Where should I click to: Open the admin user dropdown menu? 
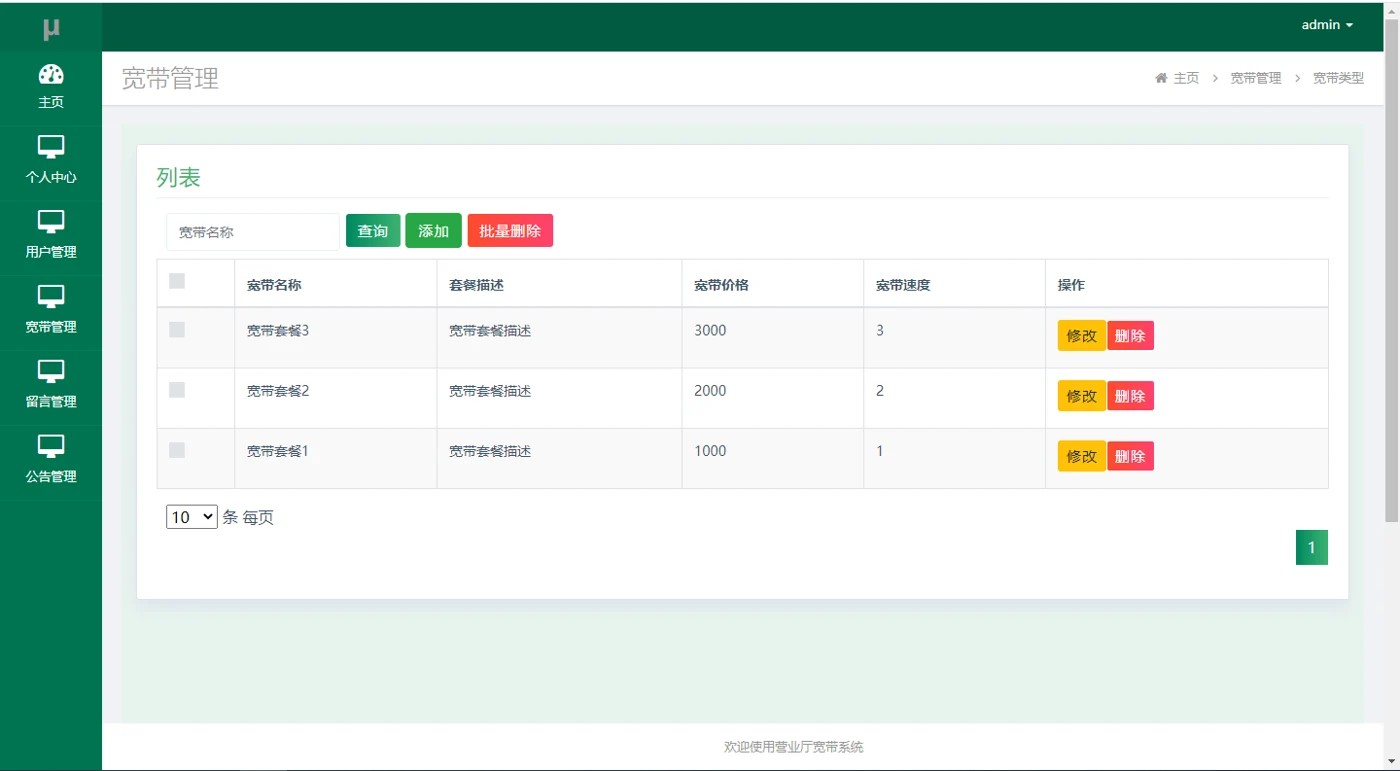[x=1327, y=25]
